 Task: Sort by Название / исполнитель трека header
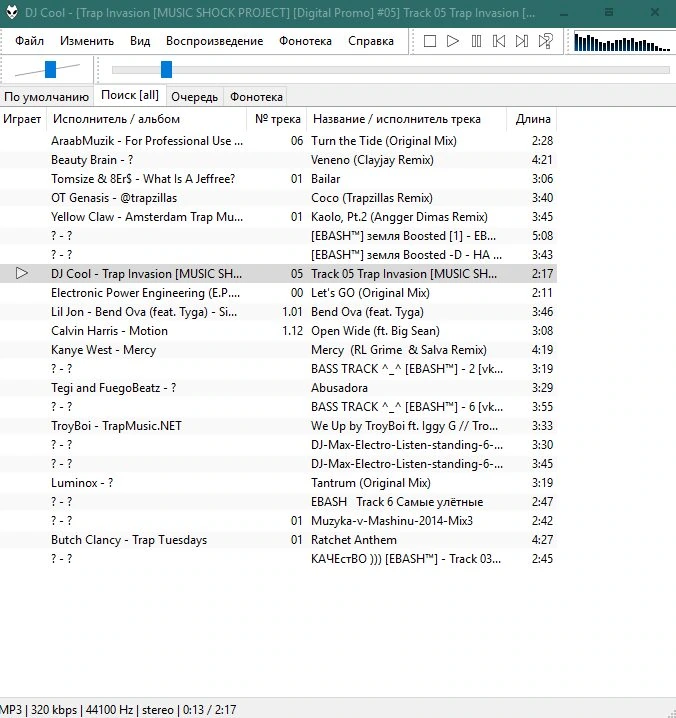pos(406,119)
